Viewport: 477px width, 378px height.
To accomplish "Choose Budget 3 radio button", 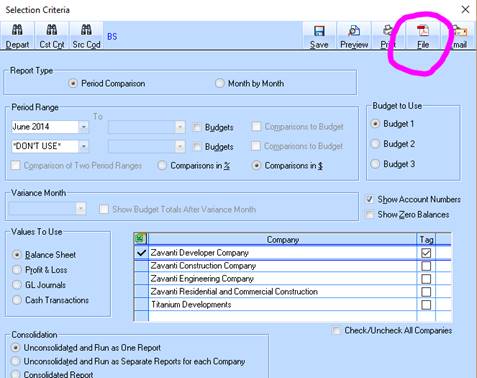I will coord(375,164).
